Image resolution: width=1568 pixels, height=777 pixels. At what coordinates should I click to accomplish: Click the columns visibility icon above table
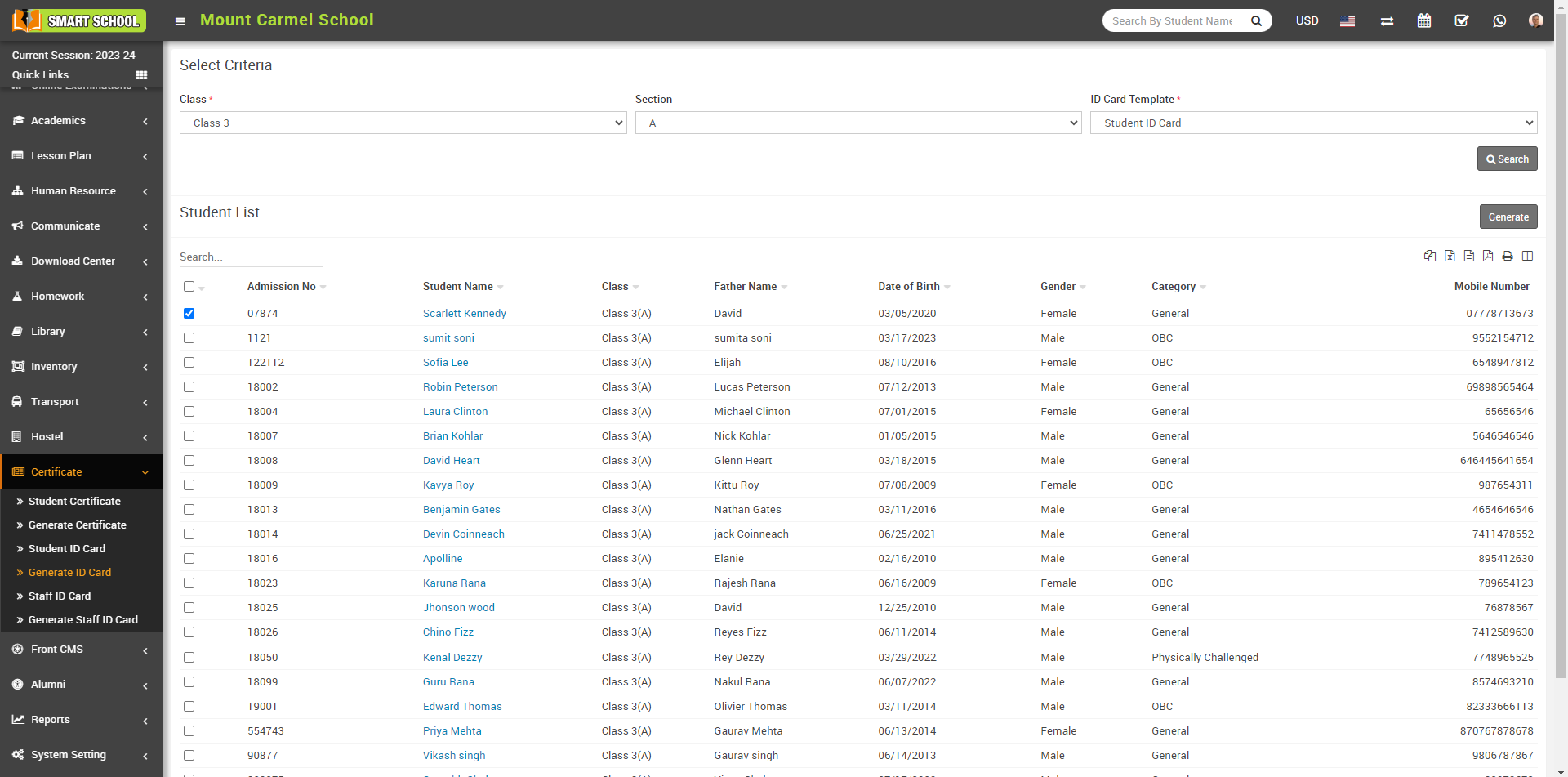pyautogui.click(x=1527, y=257)
